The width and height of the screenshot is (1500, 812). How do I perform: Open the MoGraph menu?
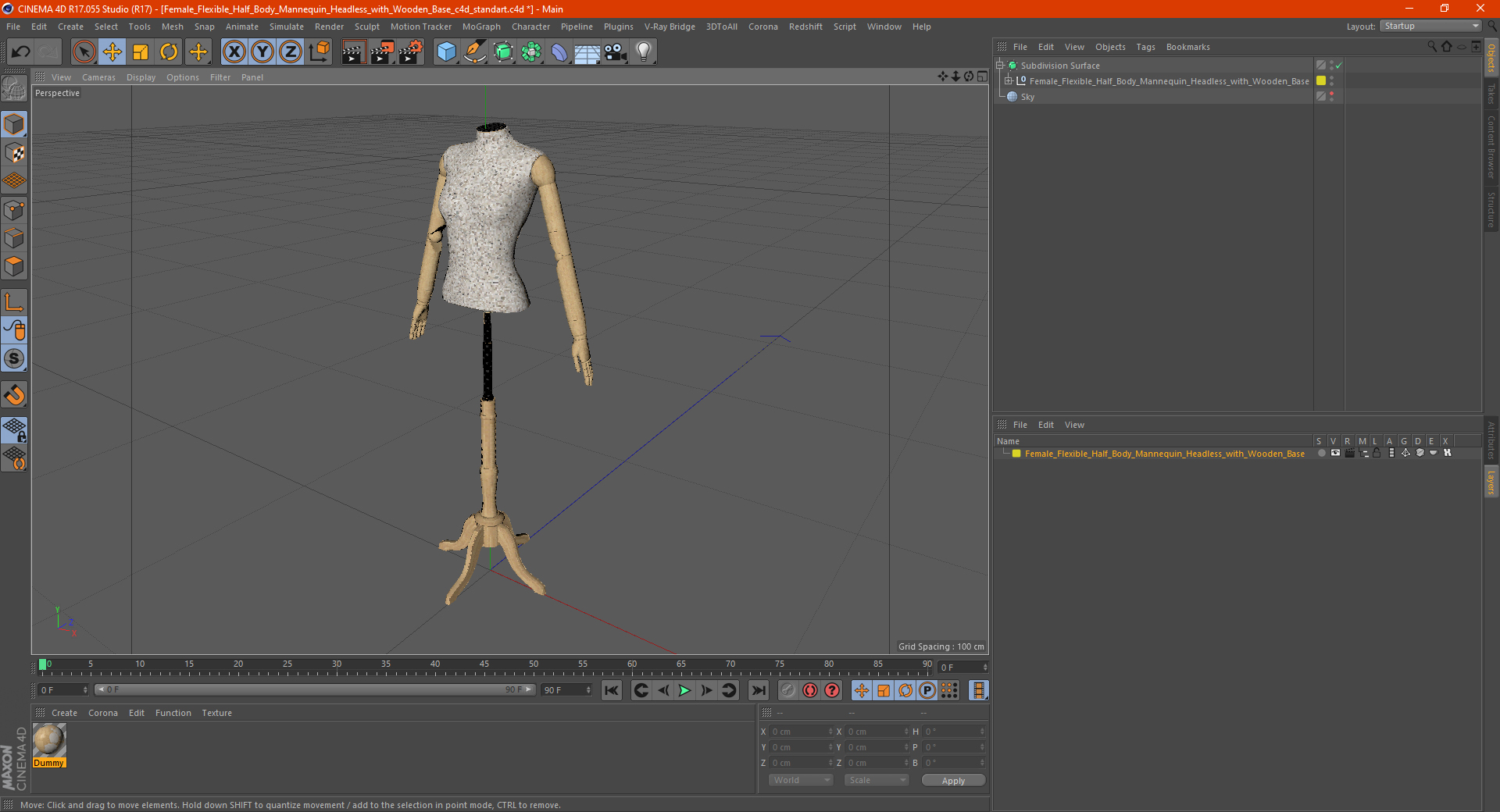point(481,27)
